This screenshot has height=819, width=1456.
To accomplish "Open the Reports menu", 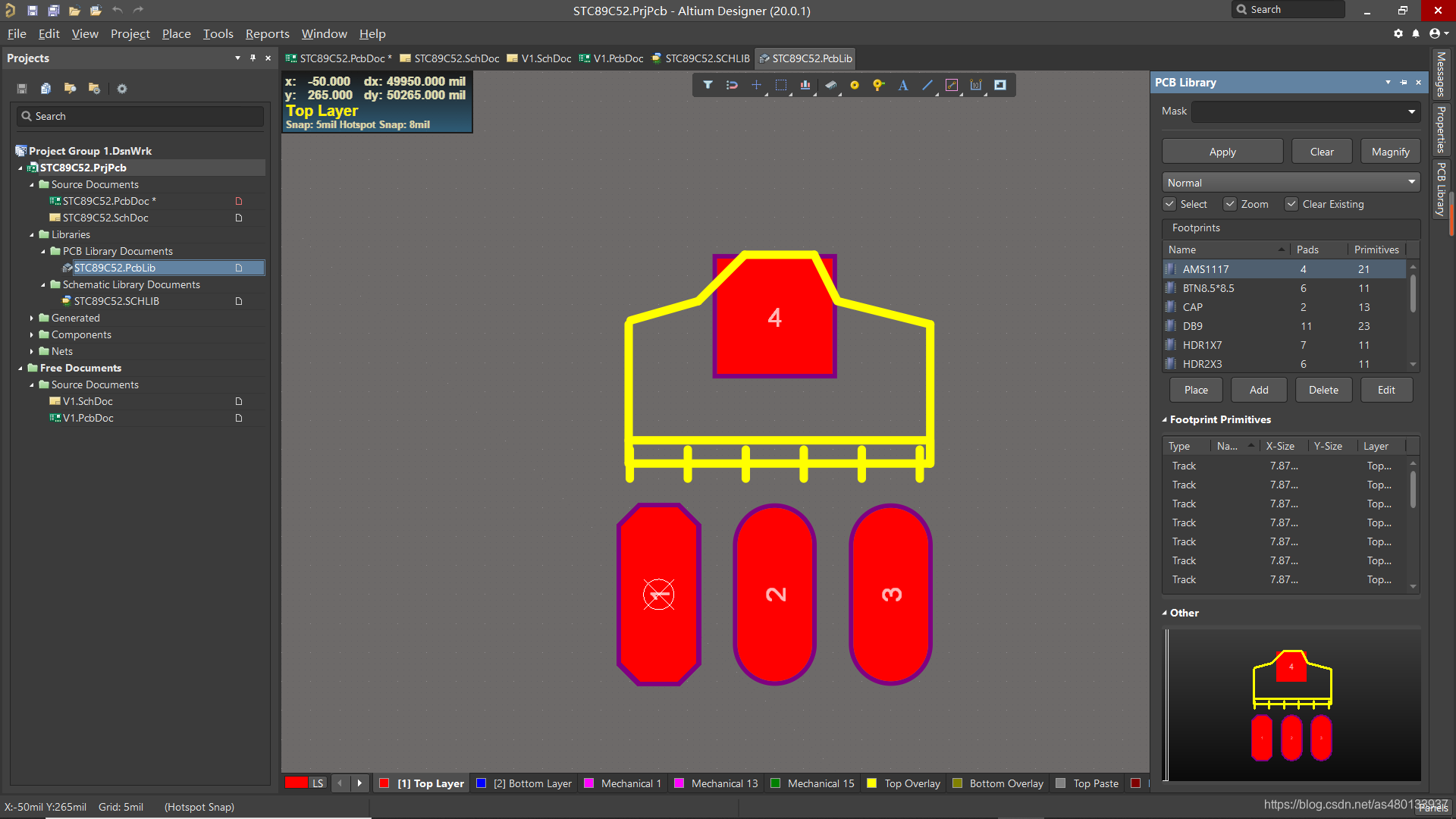I will coord(267,33).
